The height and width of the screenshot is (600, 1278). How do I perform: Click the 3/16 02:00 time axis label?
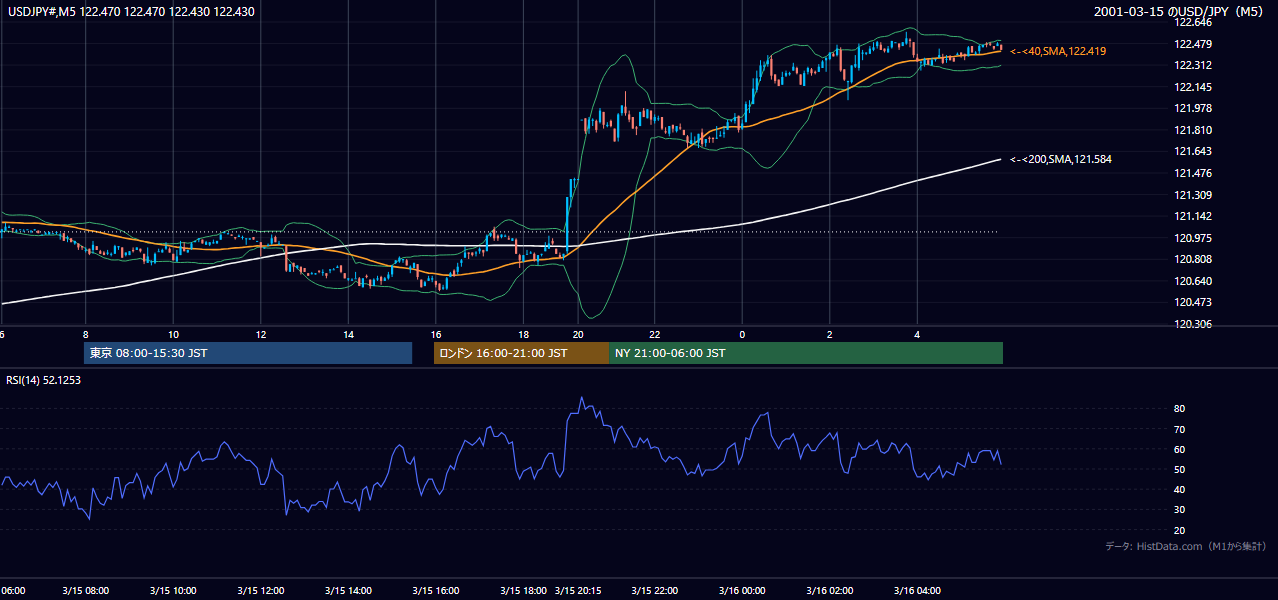click(x=829, y=590)
